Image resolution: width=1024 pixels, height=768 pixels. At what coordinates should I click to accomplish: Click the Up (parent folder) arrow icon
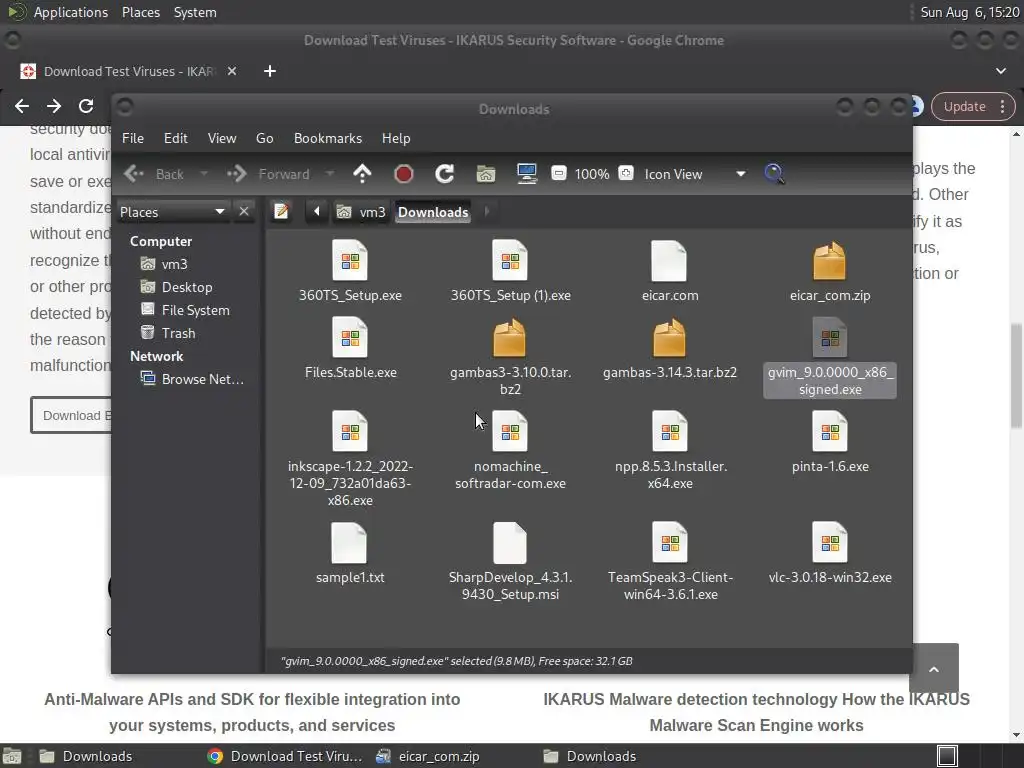pos(362,174)
